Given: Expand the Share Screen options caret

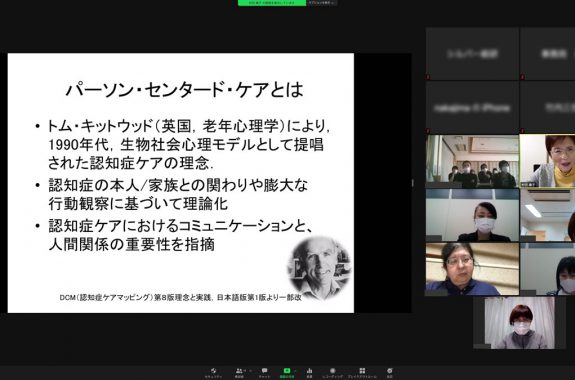Looking at the screenshot, I should click(296, 371).
